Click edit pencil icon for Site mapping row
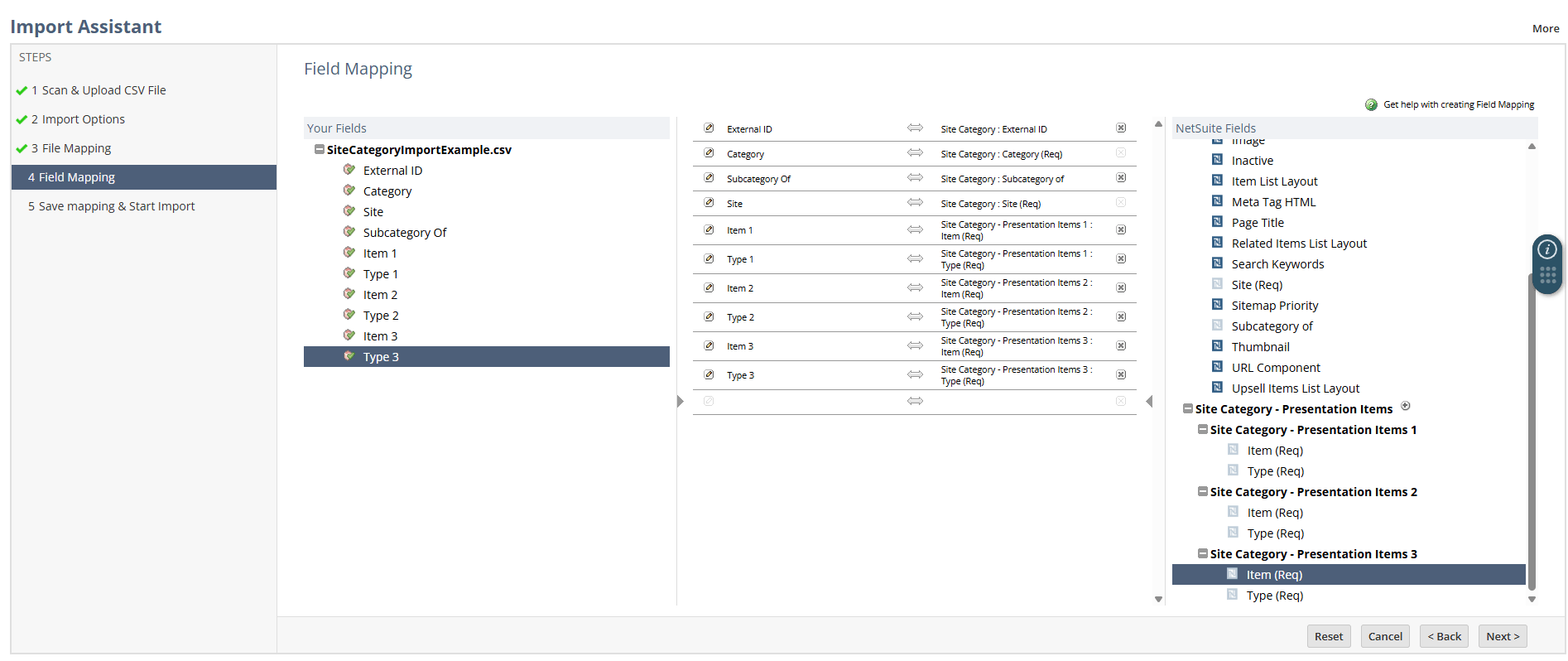 pos(709,202)
